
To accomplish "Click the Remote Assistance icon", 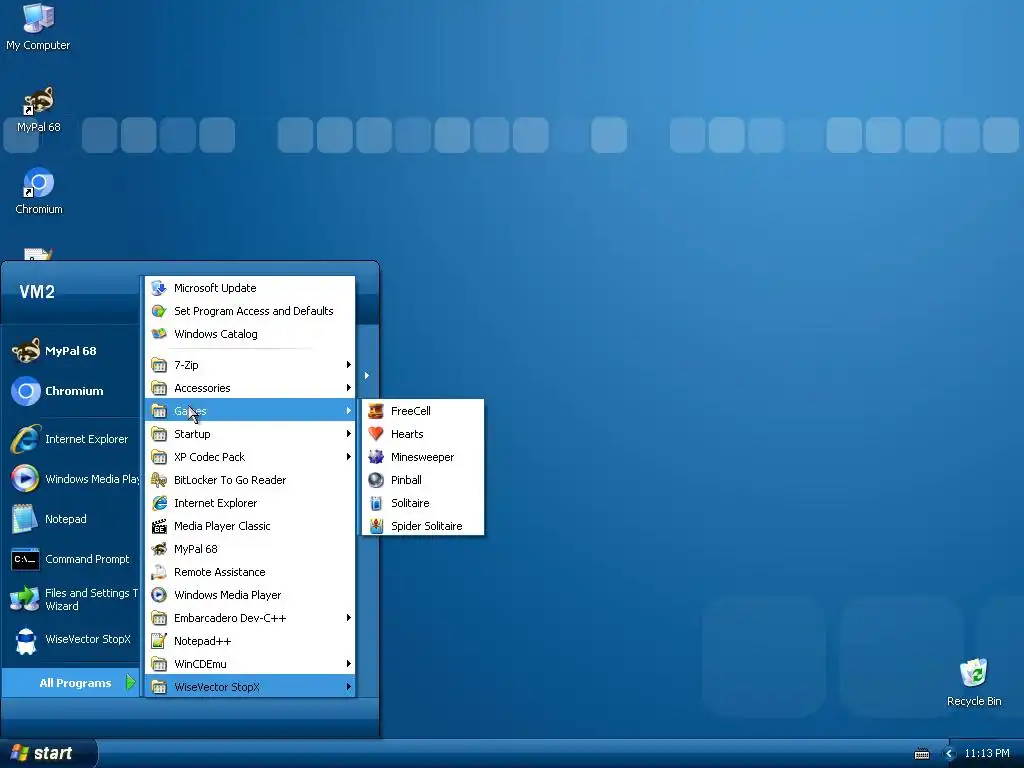I will pyautogui.click(x=159, y=572).
